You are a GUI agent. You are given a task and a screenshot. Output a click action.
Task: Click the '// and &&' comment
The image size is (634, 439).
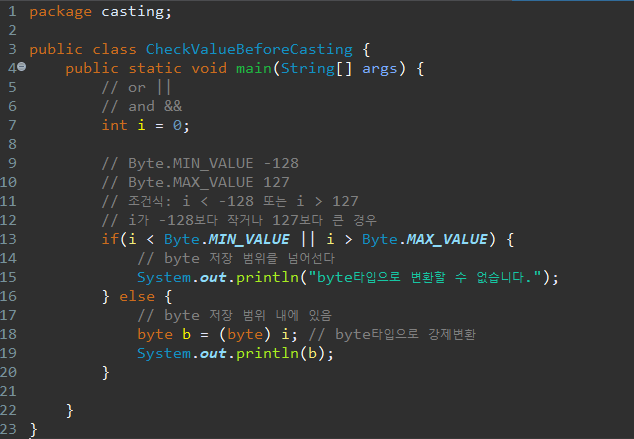click(x=142, y=106)
